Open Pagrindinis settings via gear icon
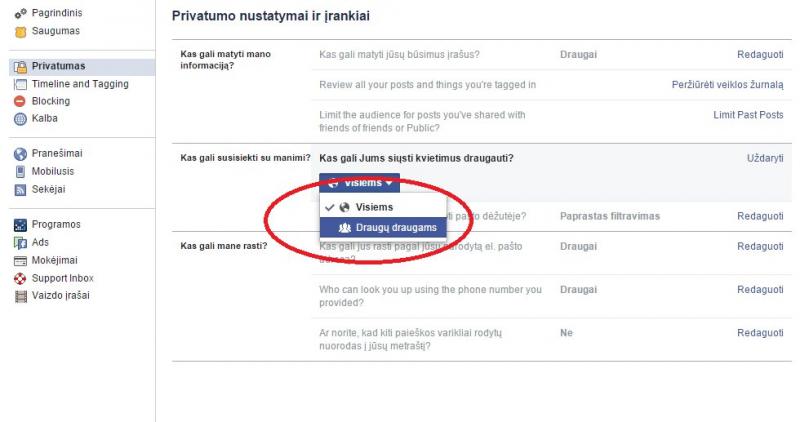This screenshot has width=800, height=422. [20, 14]
